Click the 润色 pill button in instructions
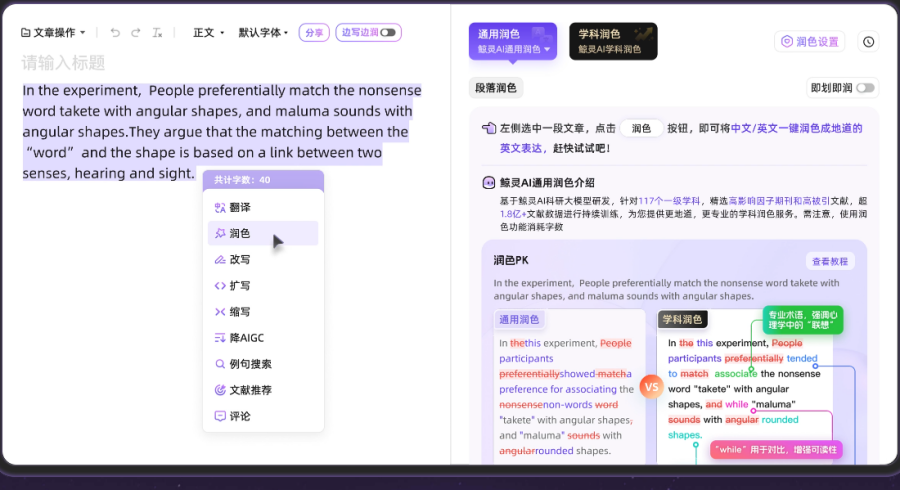900x490 pixels. (641, 129)
